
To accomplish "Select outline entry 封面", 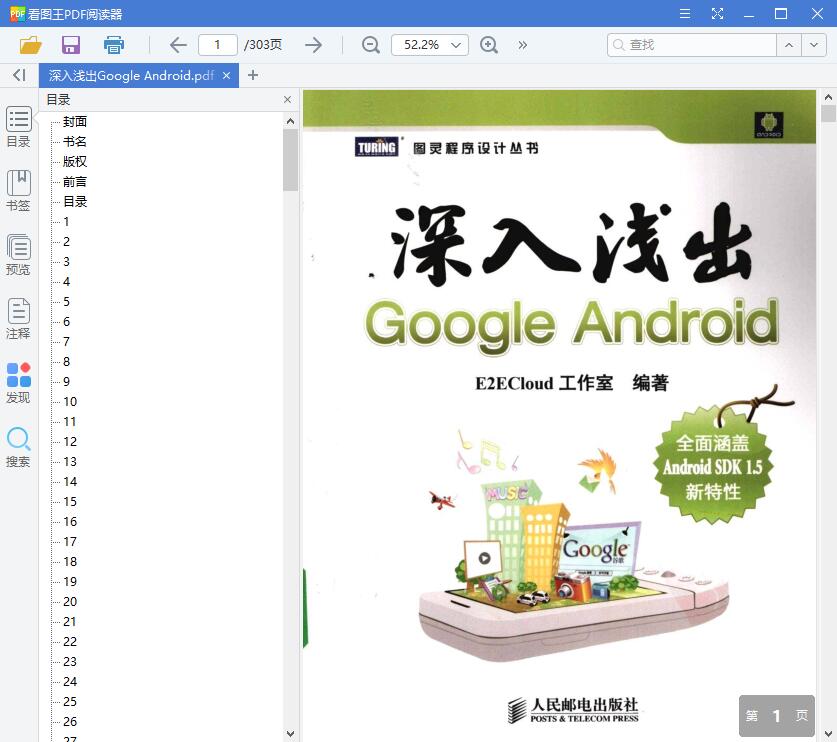I will tap(75, 122).
